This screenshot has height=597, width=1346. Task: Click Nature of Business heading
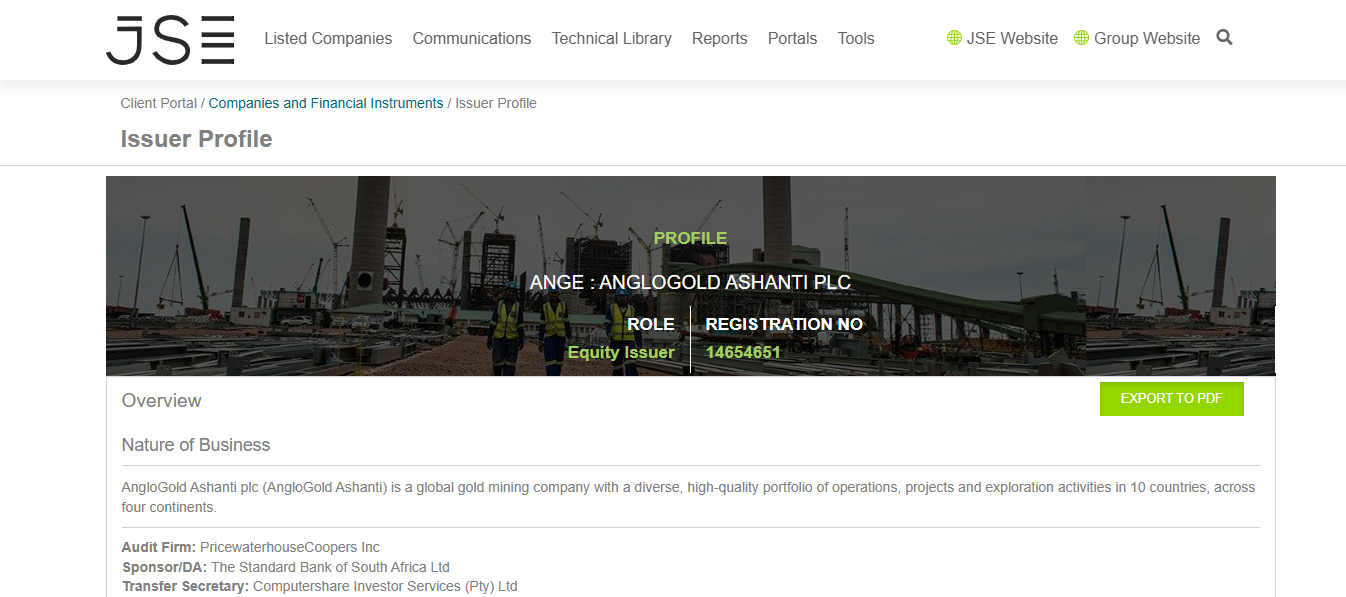coord(196,445)
